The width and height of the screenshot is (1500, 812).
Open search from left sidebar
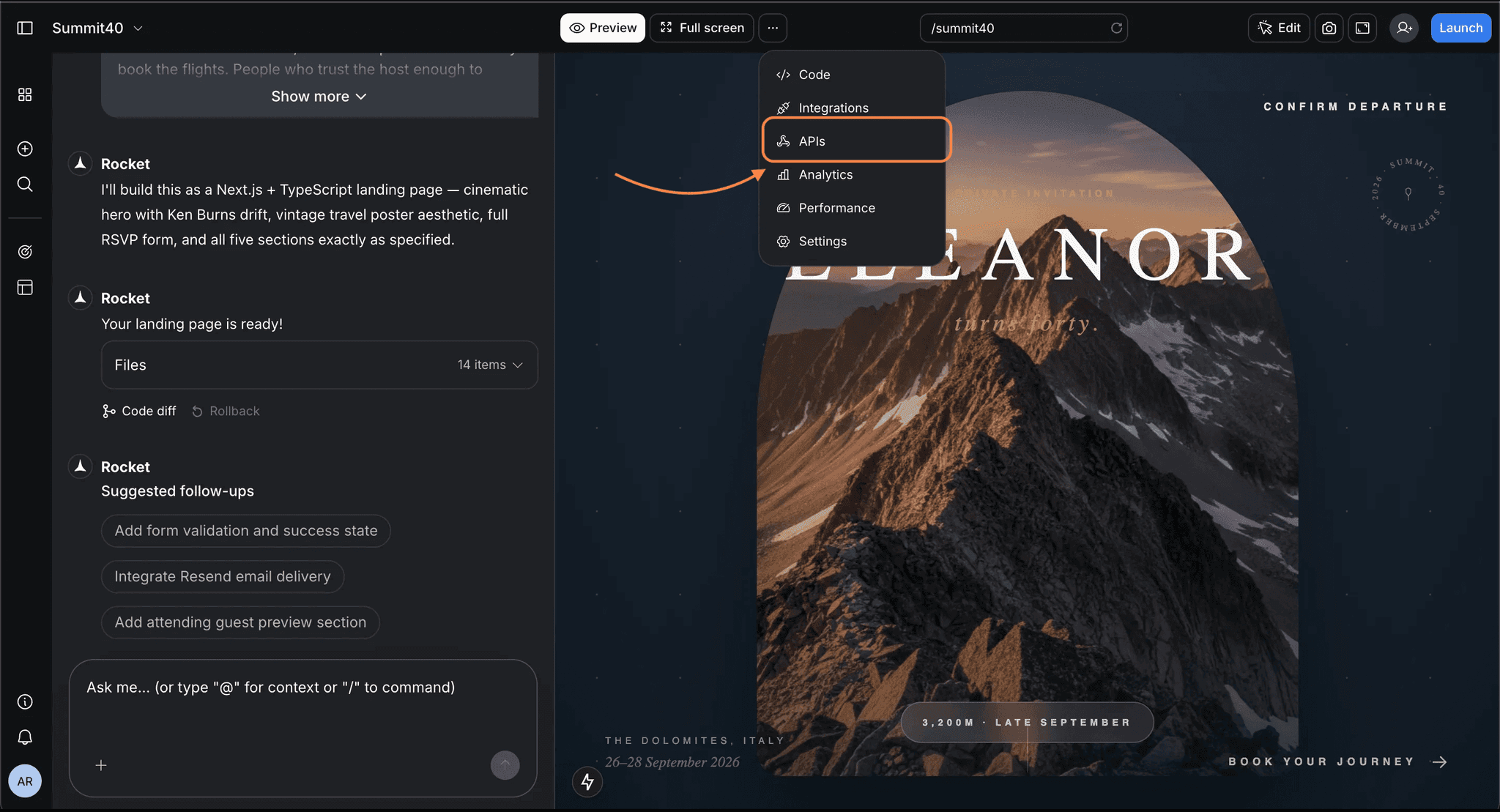(25, 184)
